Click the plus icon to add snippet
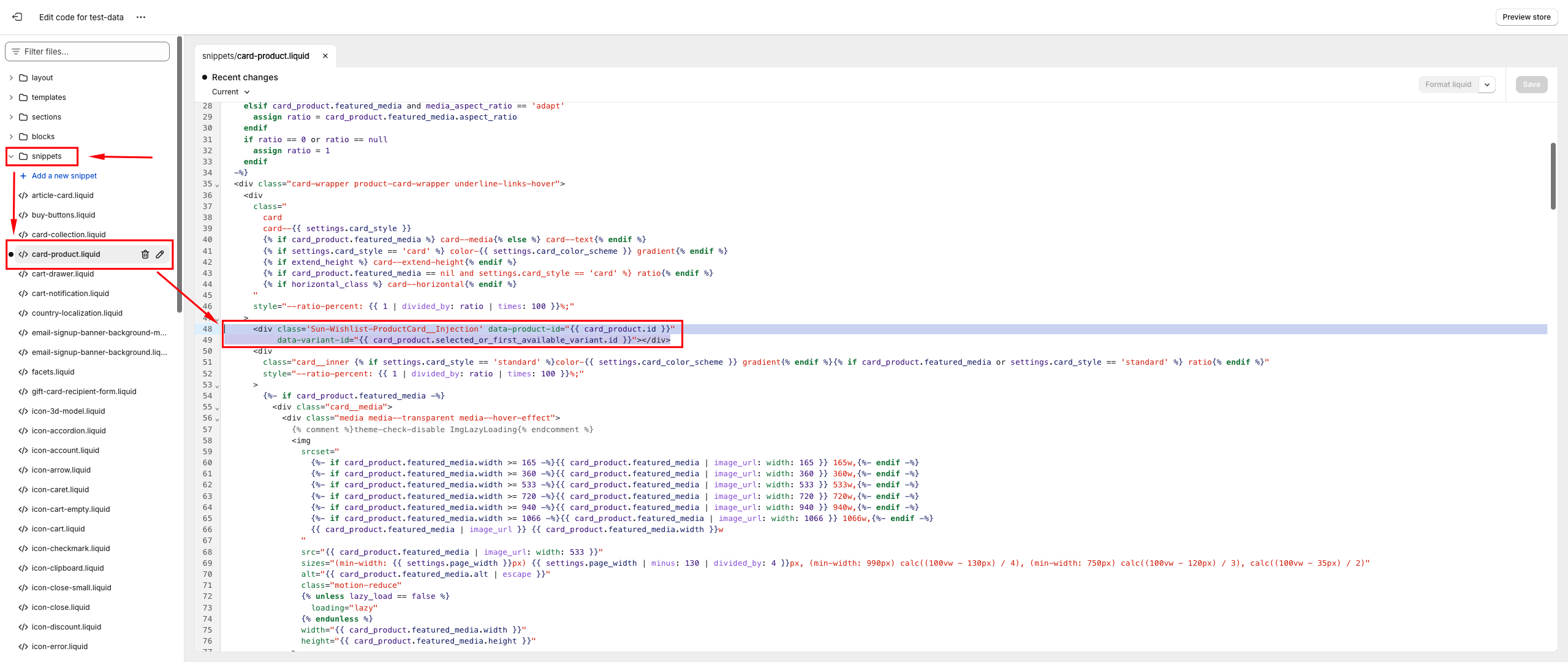Screen dimensions: 1568x662 (x=23, y=176)
